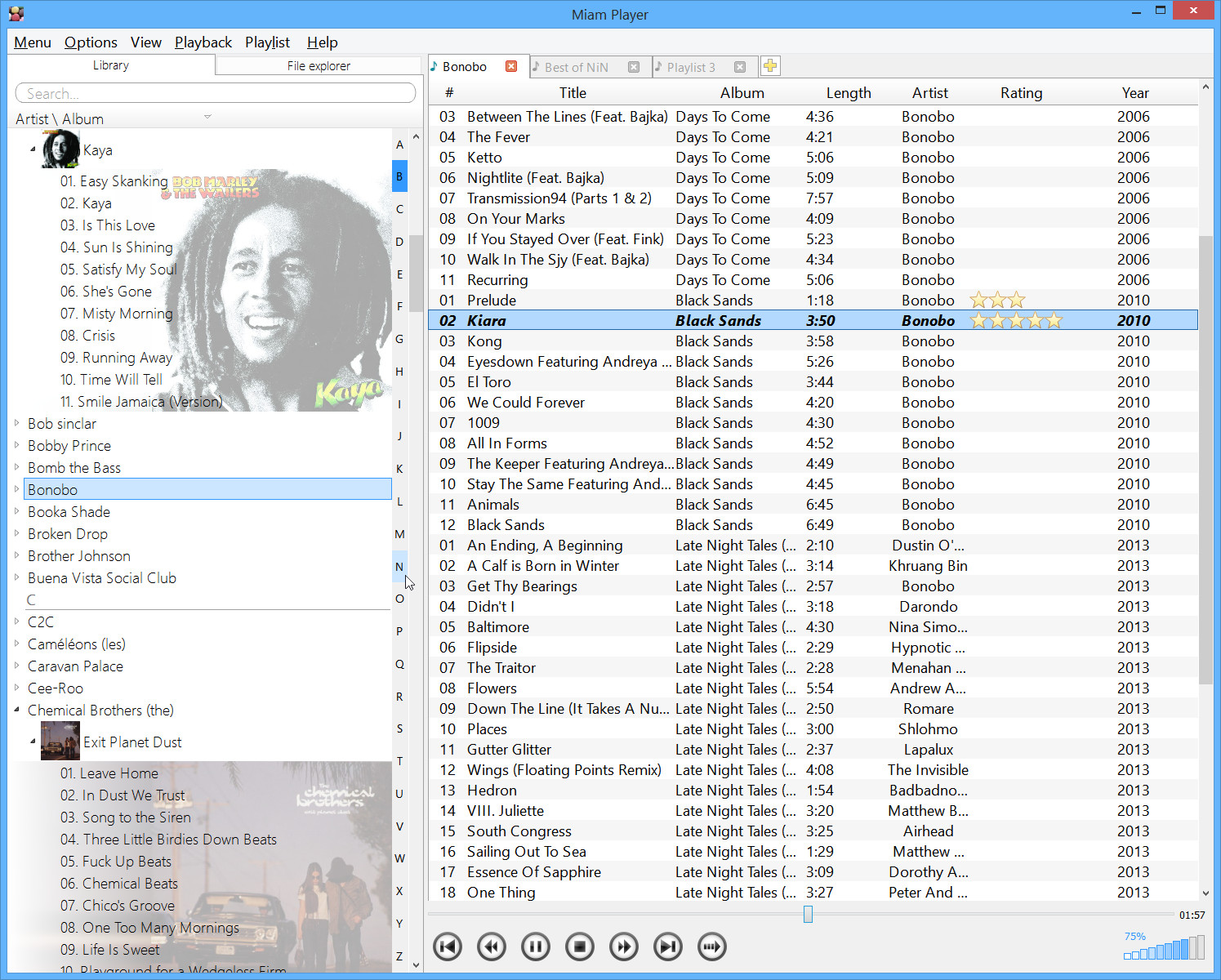Viewport: 1221px width, 980px height.
Task: Pause the current playback
Action: pos(535,947)
